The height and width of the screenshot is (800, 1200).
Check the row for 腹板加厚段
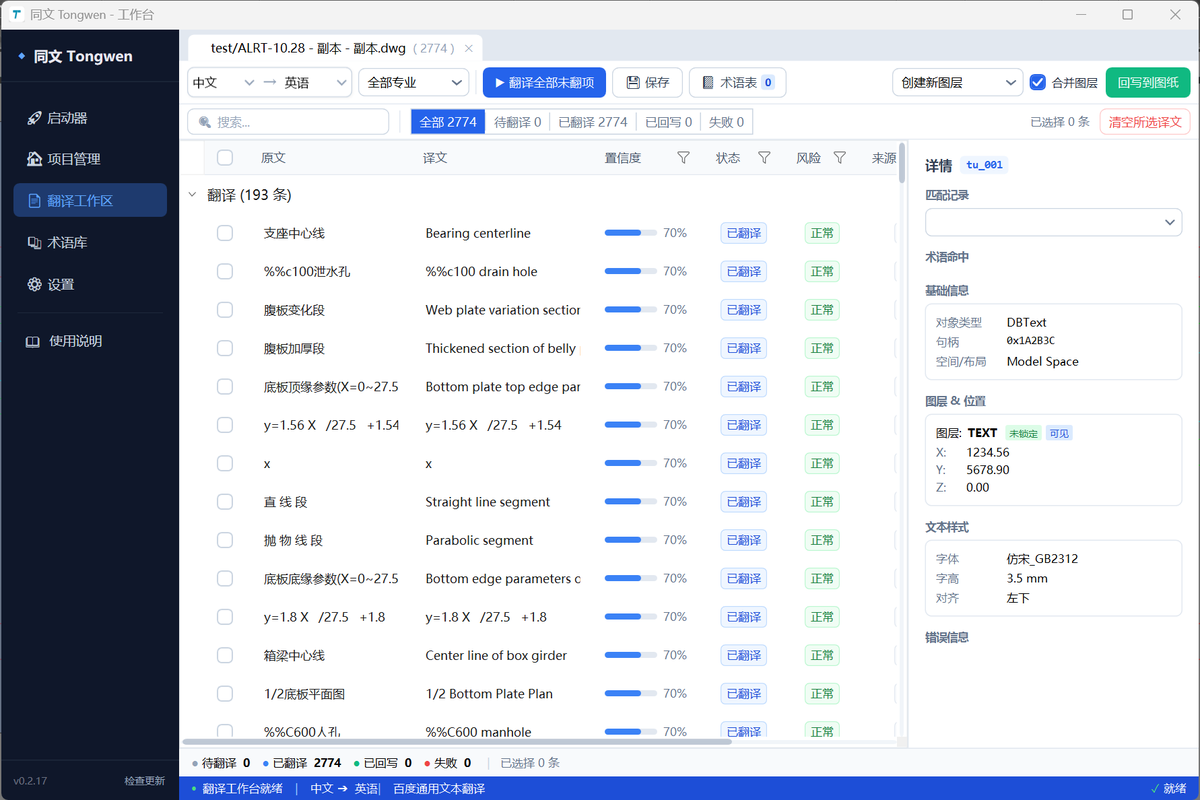225,348
